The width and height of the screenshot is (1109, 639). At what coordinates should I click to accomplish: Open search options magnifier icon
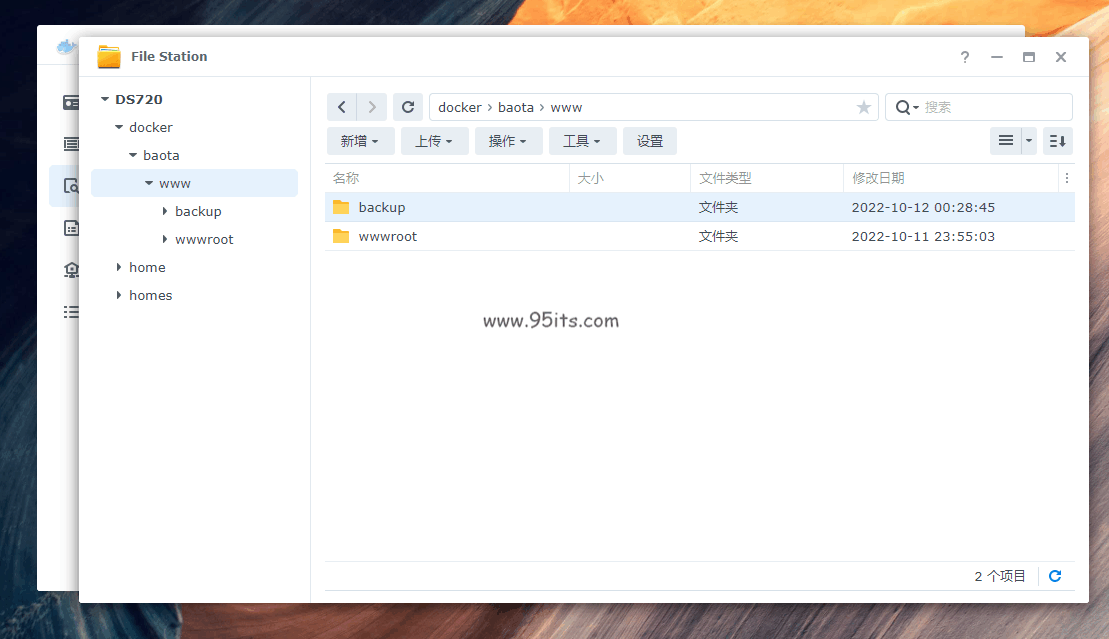click(906, 108)
